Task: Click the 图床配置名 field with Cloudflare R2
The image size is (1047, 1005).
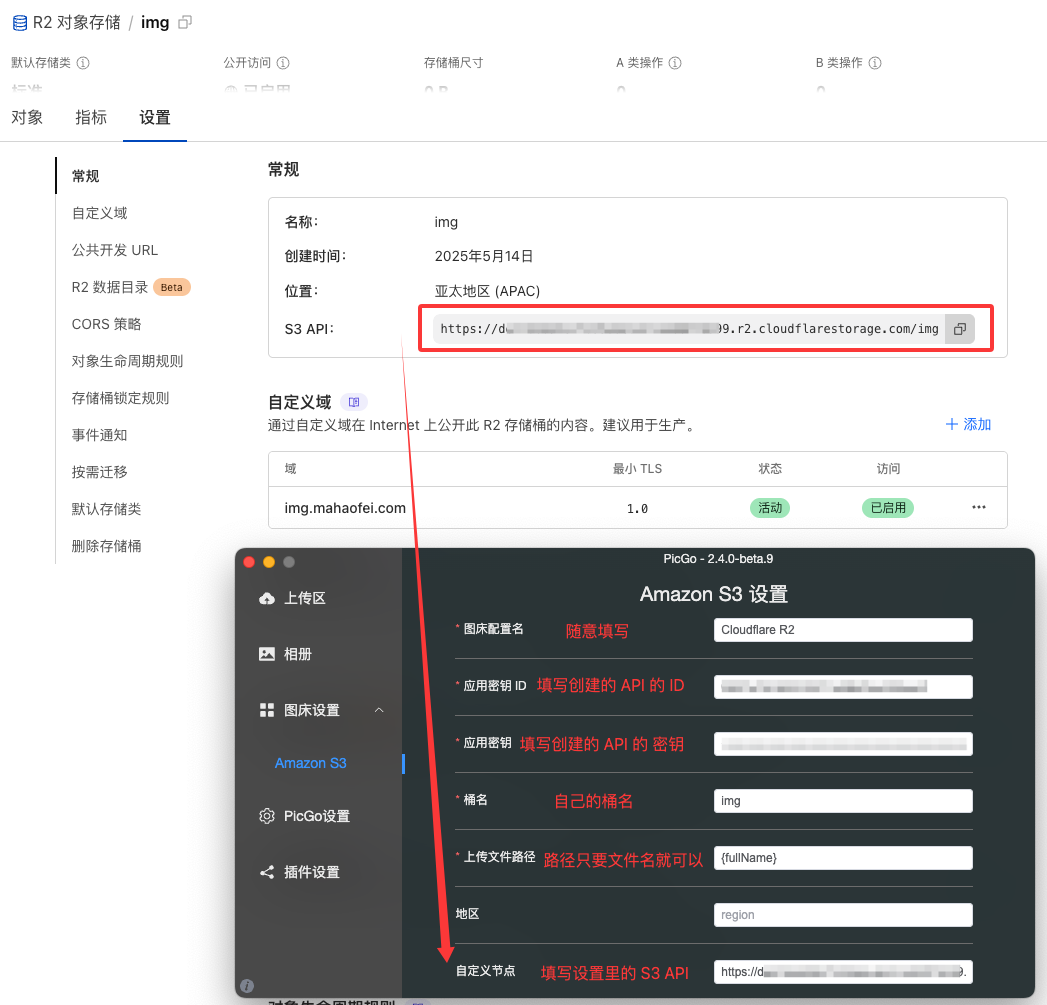Action: tap(843, 630)
